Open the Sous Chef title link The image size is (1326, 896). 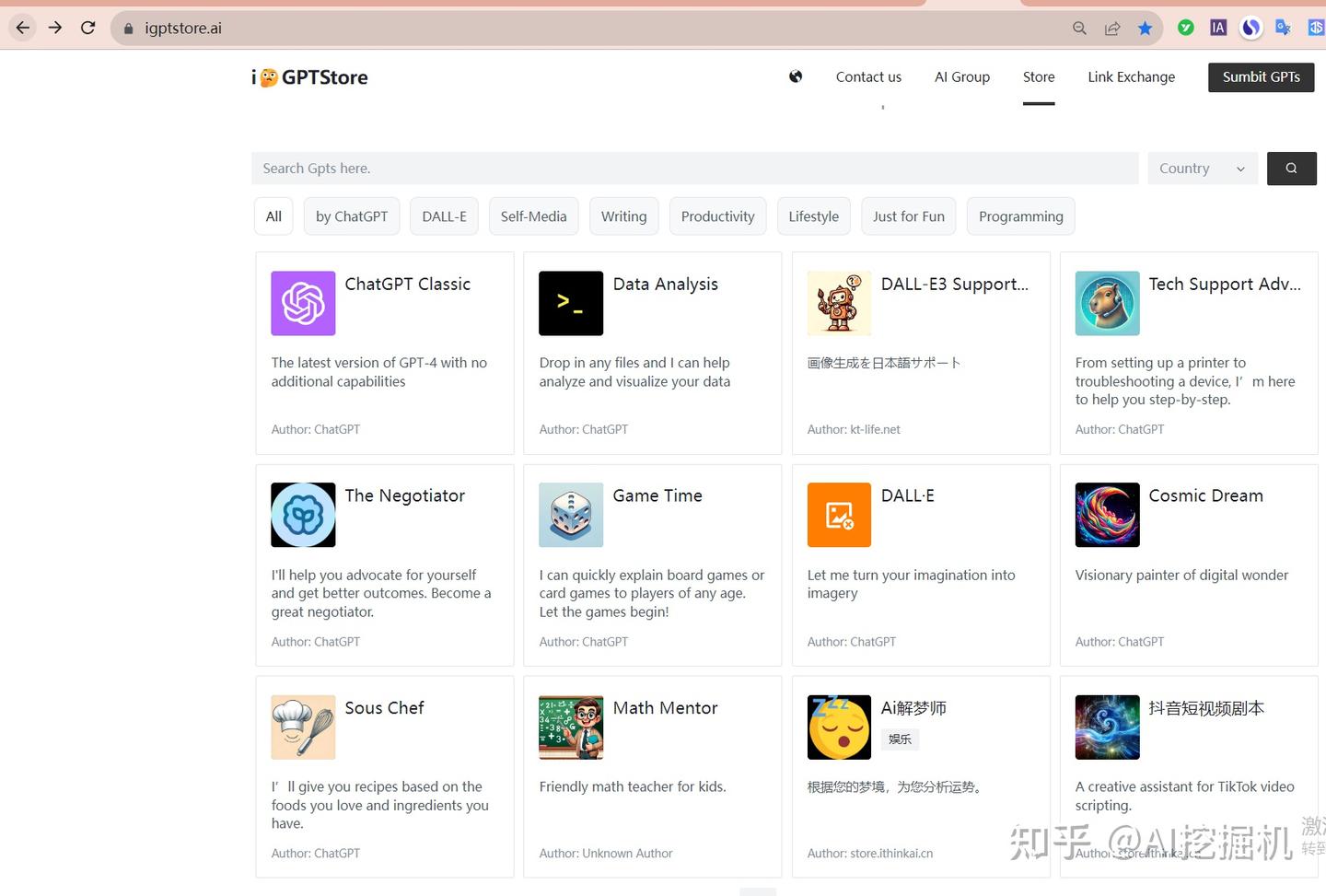384,708
